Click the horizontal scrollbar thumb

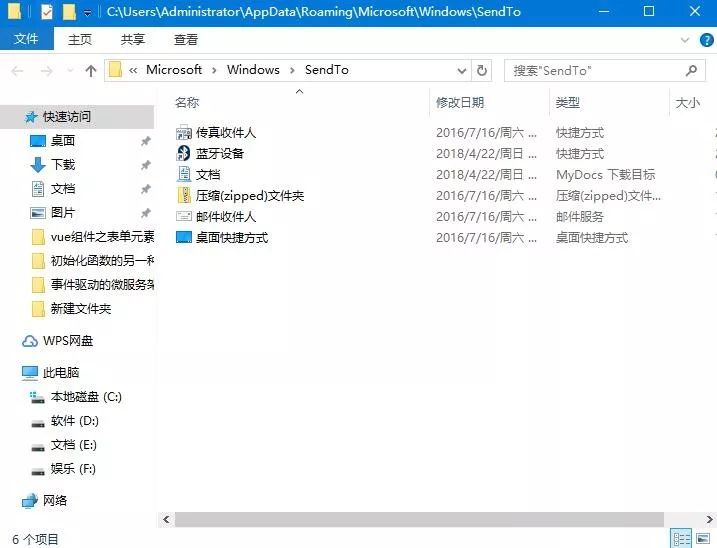(x=419, y=519)
